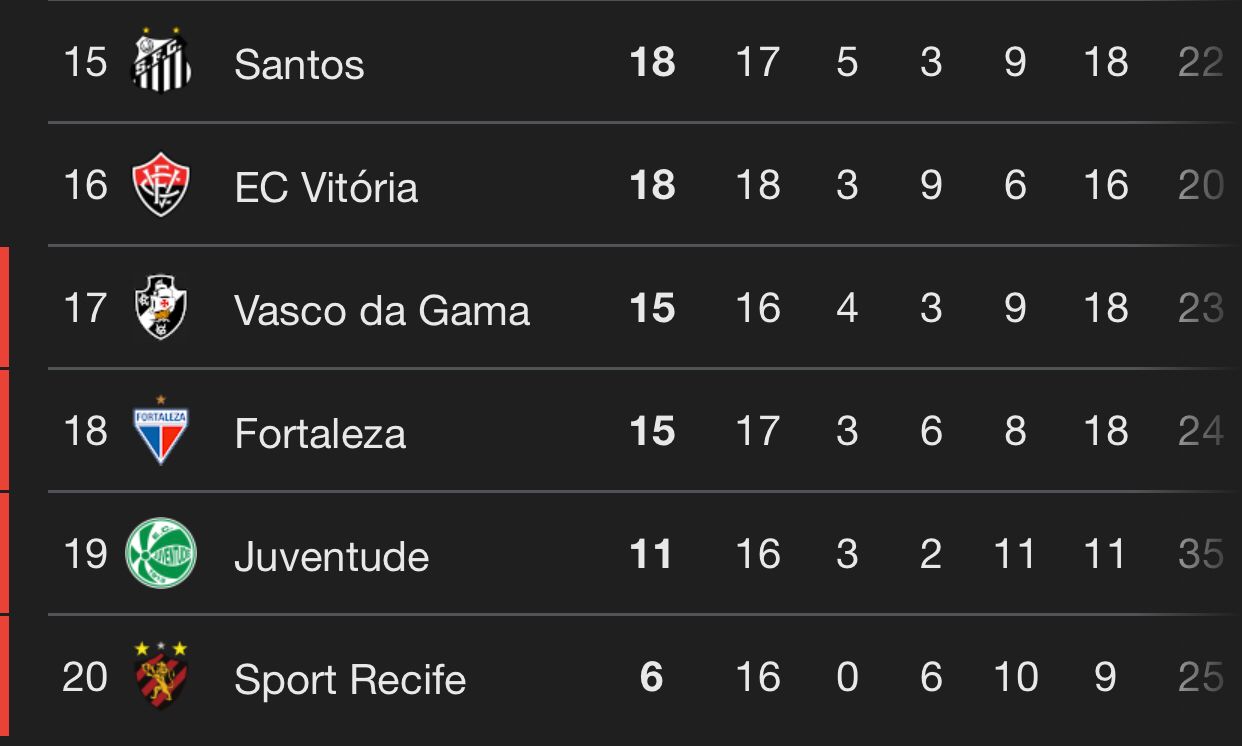Image resolution: width=1242 pixels, height=746 pixels.
Task: Open the Fortaleza team badge
Action: pyautogui.click(x=161, y=430)
